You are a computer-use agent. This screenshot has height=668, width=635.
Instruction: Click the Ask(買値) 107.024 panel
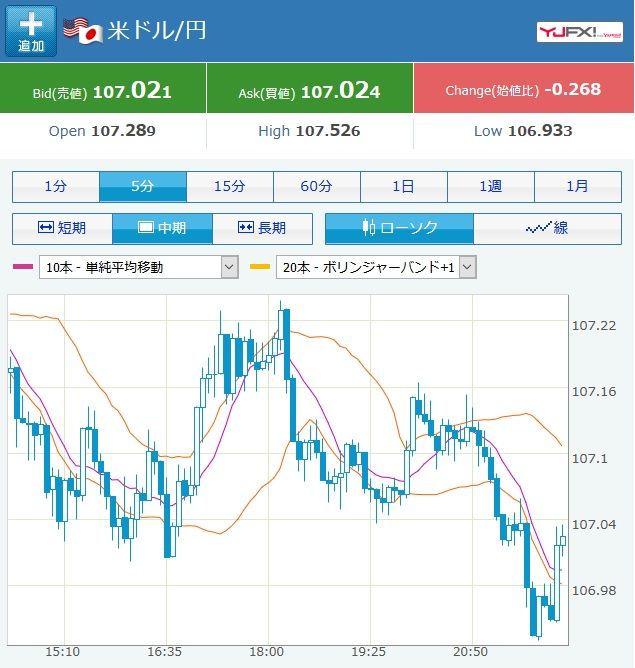pyautogui.click(x=310, y=88)
